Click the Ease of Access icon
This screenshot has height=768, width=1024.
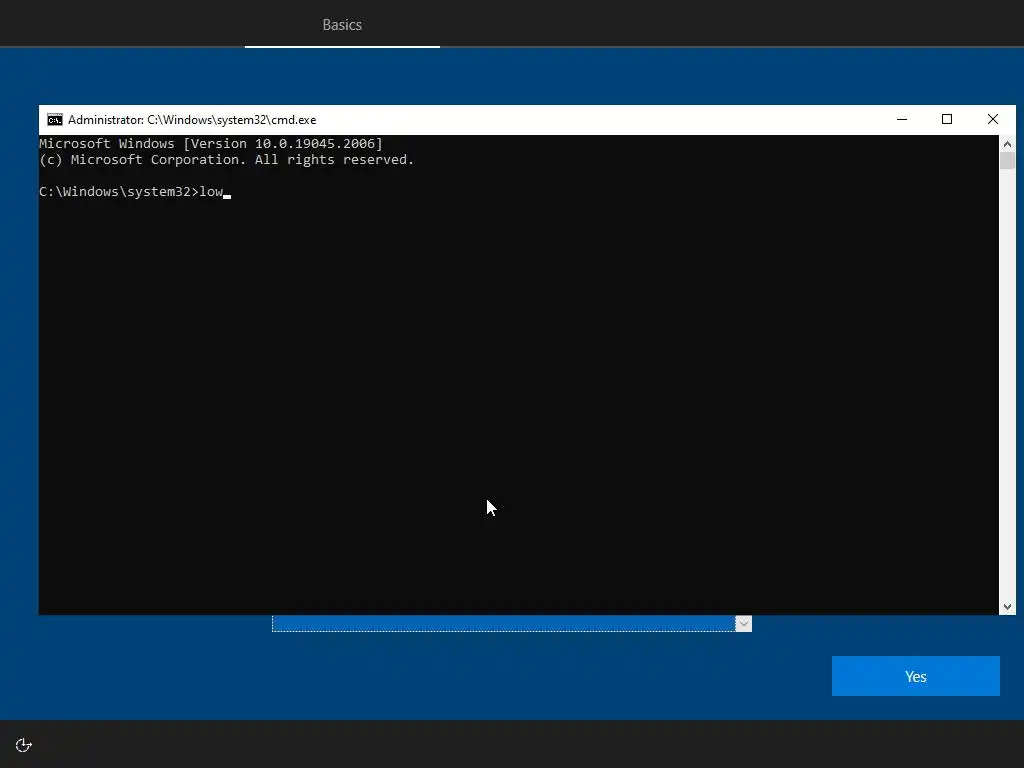tap(24, 745)
